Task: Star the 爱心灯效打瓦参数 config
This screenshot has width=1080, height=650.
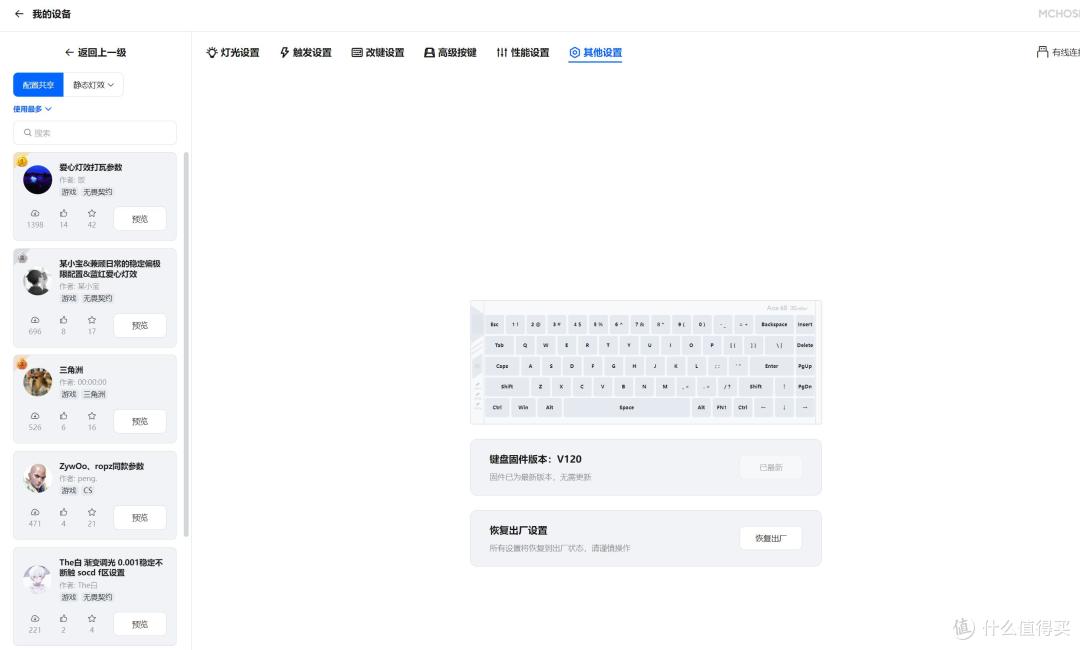Action: (92, 213)
